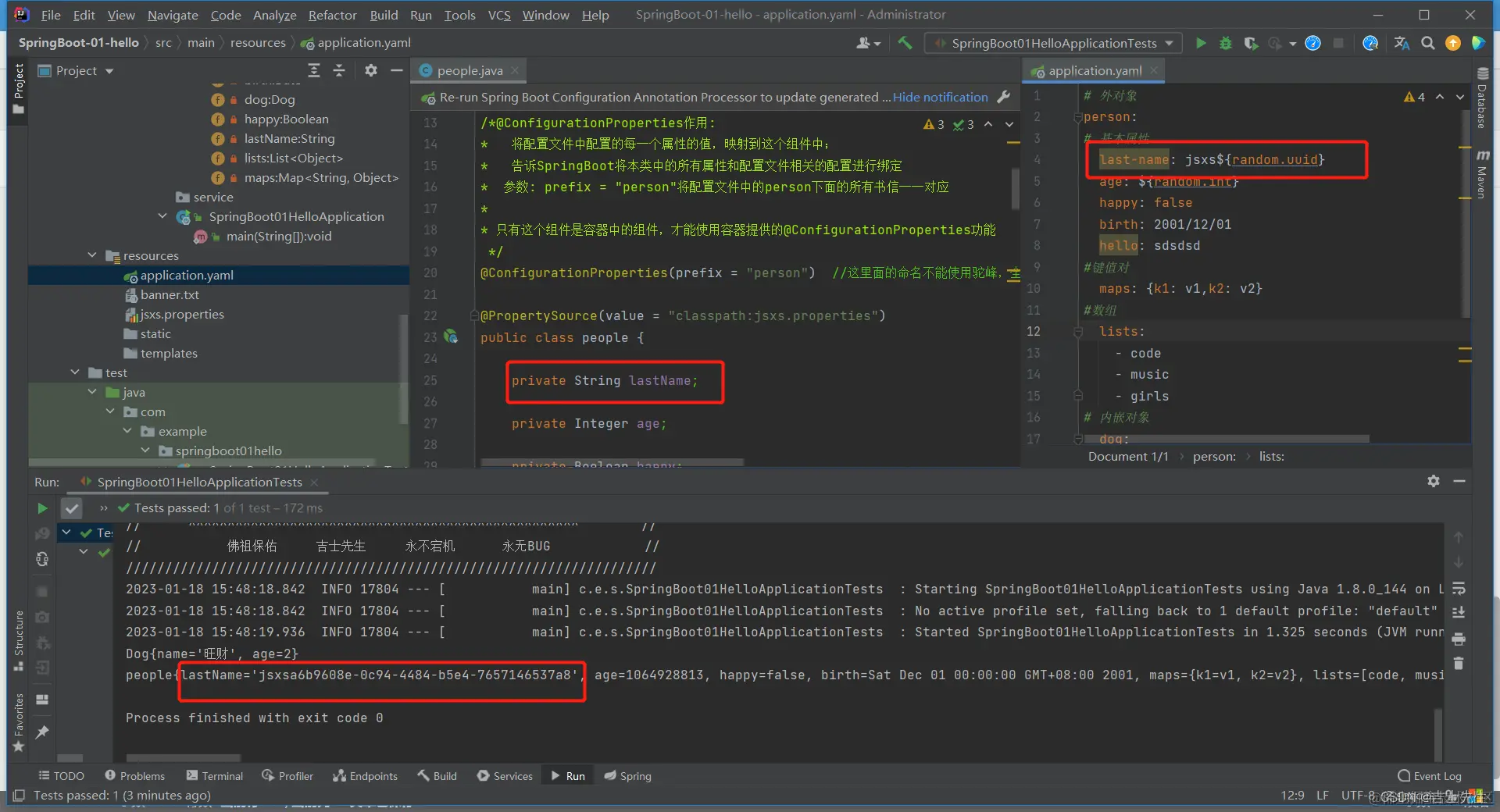1500x812 pixels.
Task: Open the Project view dropdown
Action: tap(76, 70)
